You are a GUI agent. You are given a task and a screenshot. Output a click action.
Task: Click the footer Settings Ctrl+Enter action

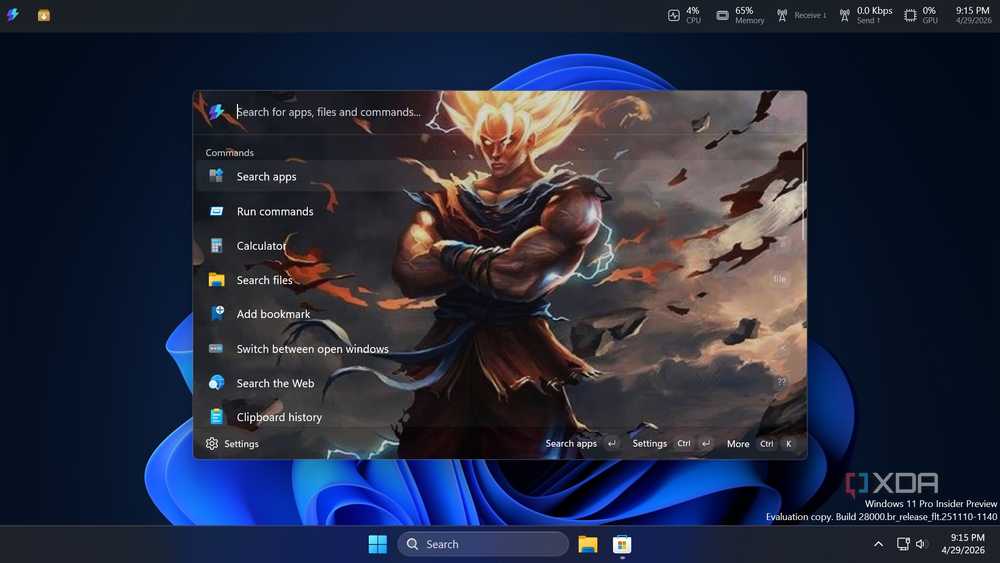click(672, 443)
